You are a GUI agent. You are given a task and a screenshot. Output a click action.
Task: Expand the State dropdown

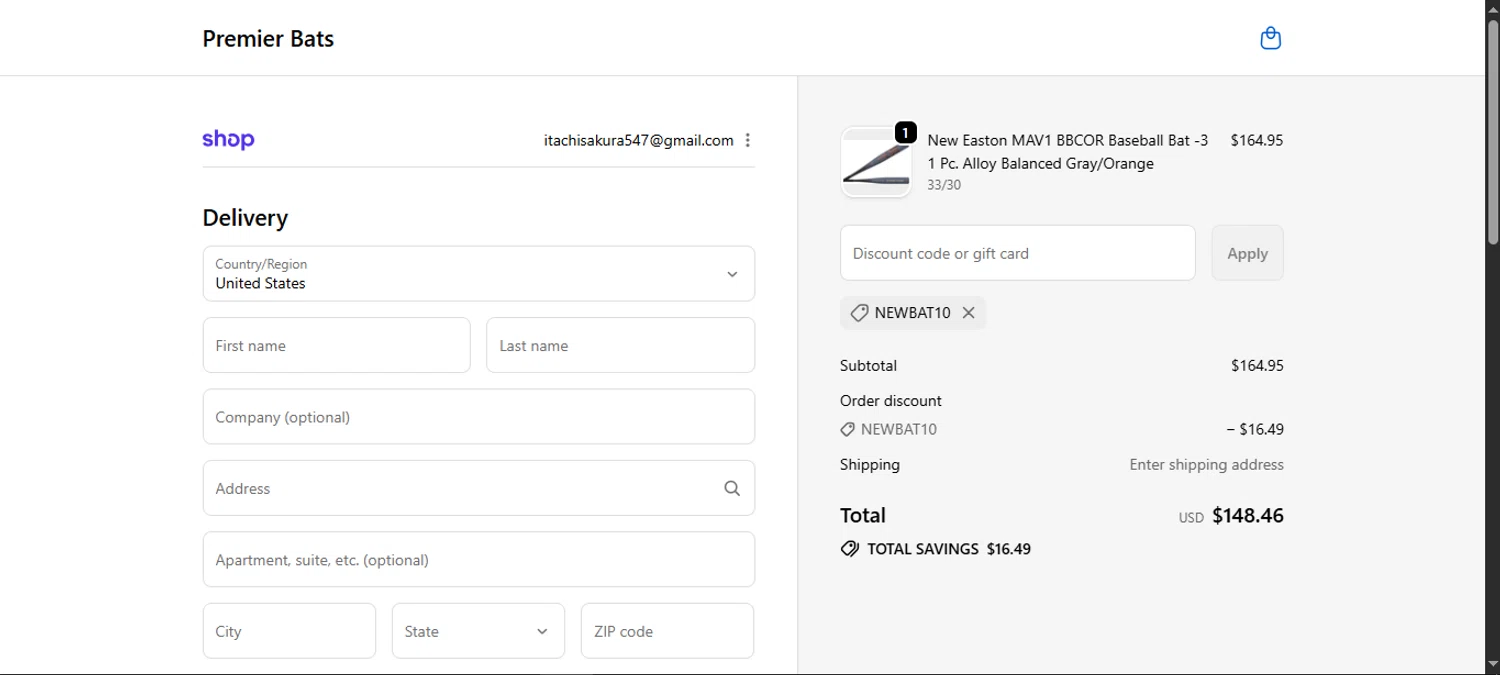(478, 631)
